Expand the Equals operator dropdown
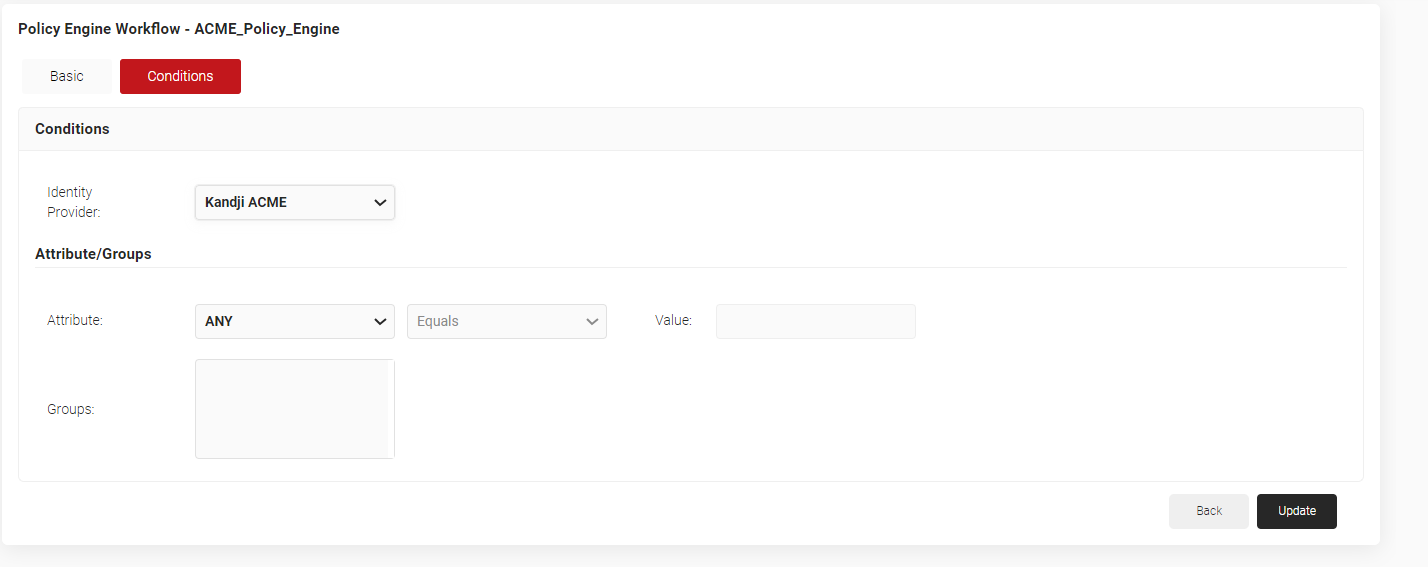The height and width of the screenshot is (567, 1428). [x=497, y=321]
